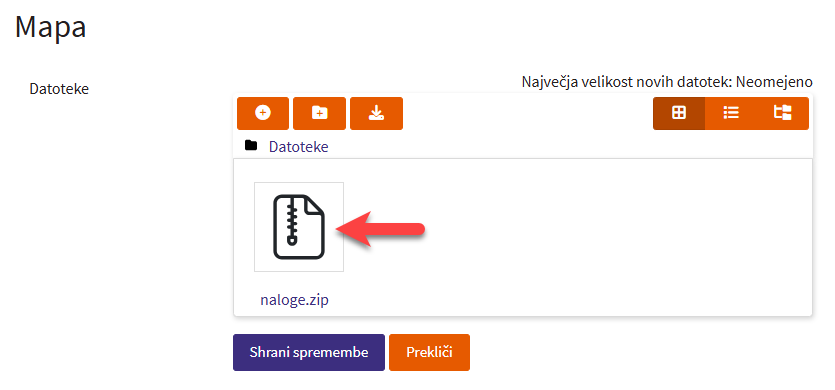
Task: Select the zip archive file icon
Action: pos(299,227)
